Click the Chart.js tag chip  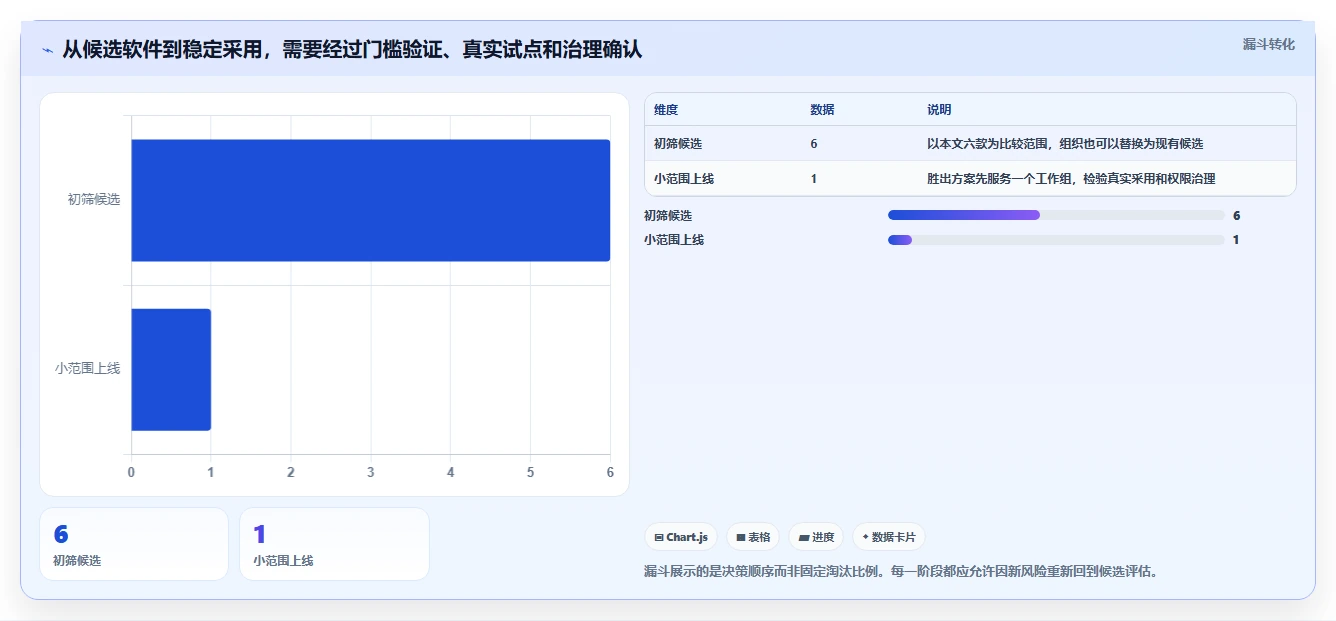[681, 537]
